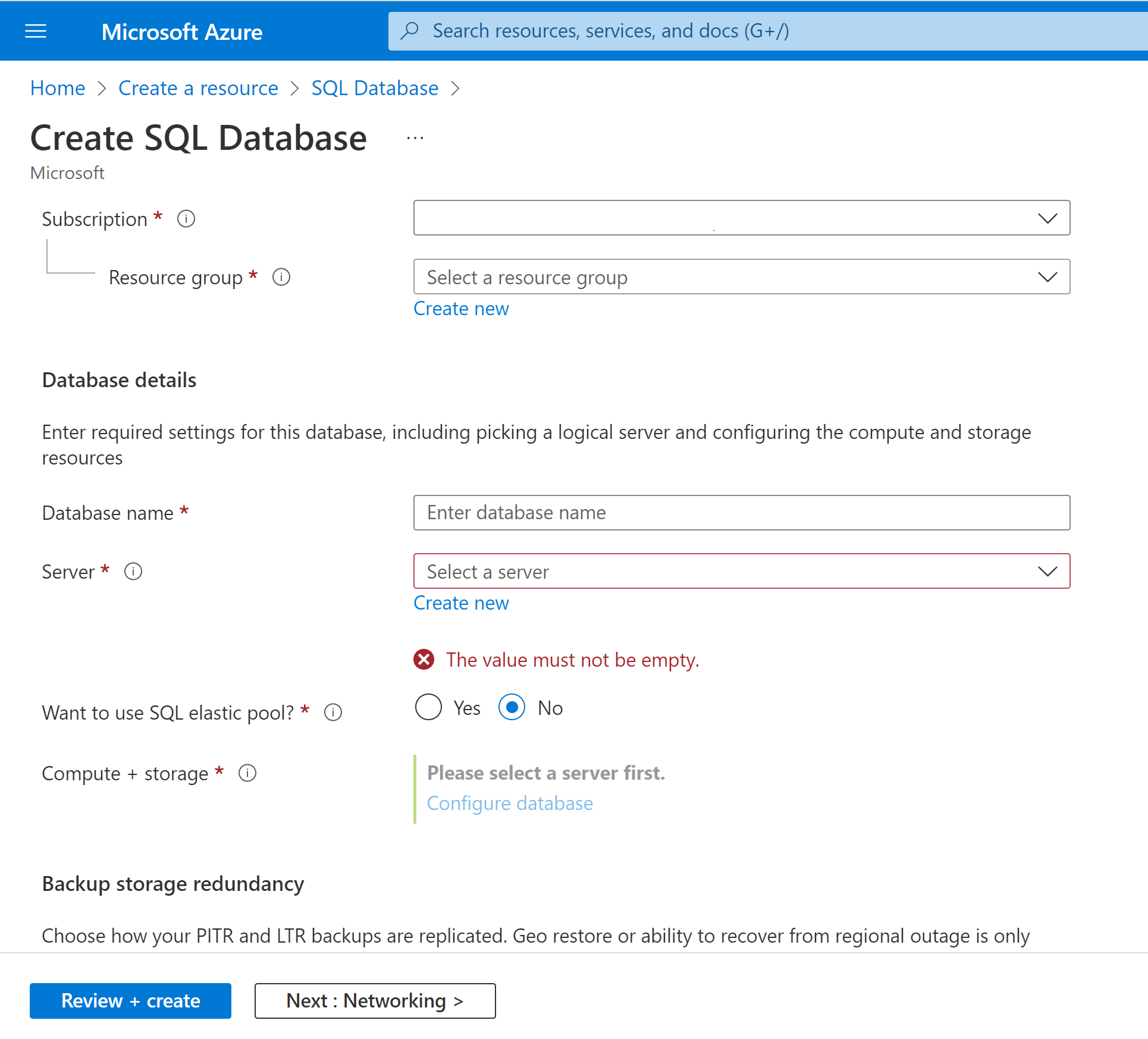Viewport: 1148px width, 1039px height.
Task: Navigate to Create a resource breadcrumb
Action: click(198, 88)
